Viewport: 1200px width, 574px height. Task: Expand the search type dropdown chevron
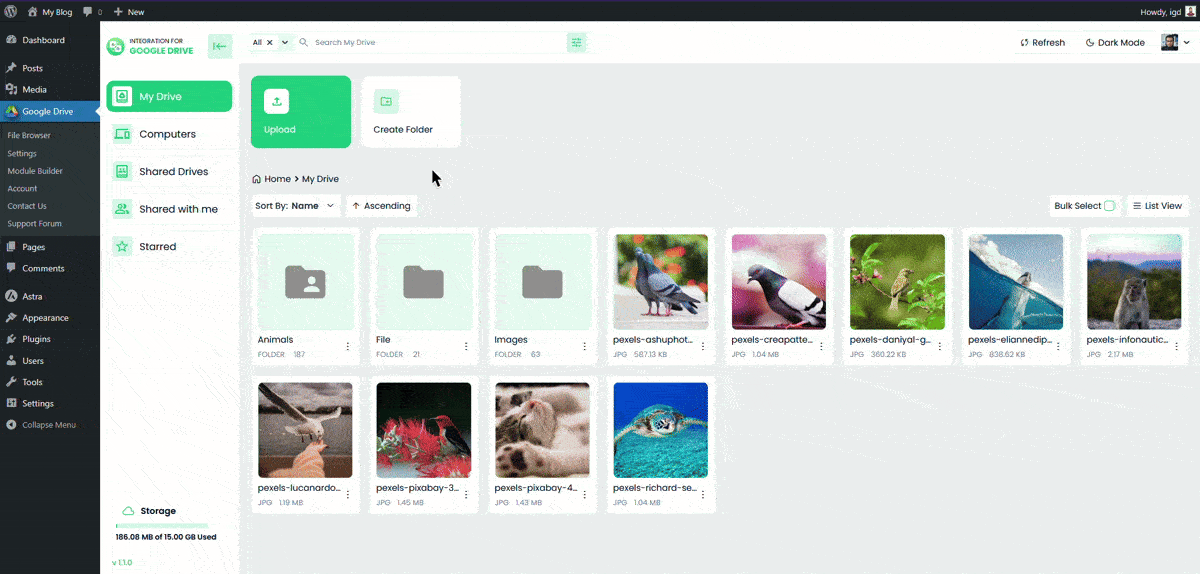(x=285, y=43)
